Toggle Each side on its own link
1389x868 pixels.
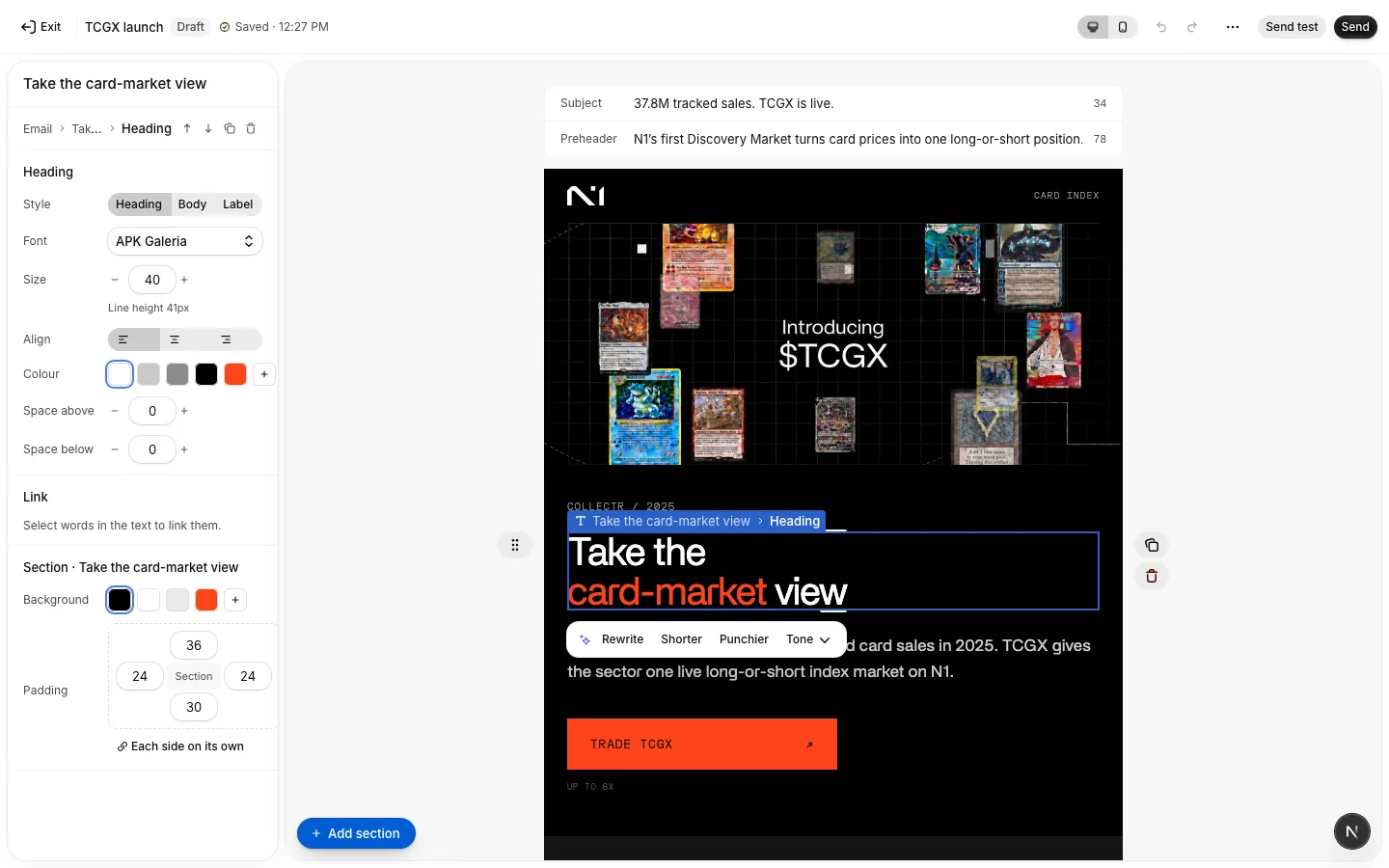coord(180,746)
